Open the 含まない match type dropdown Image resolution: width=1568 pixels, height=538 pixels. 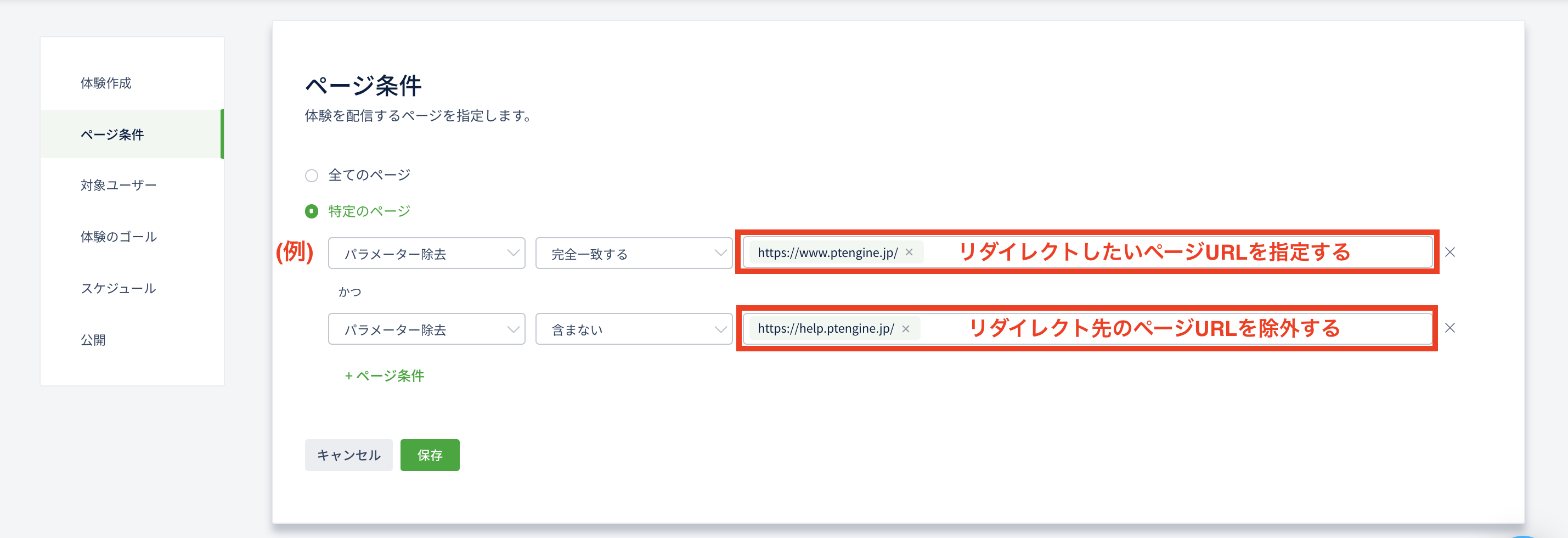tap(634, 329)
